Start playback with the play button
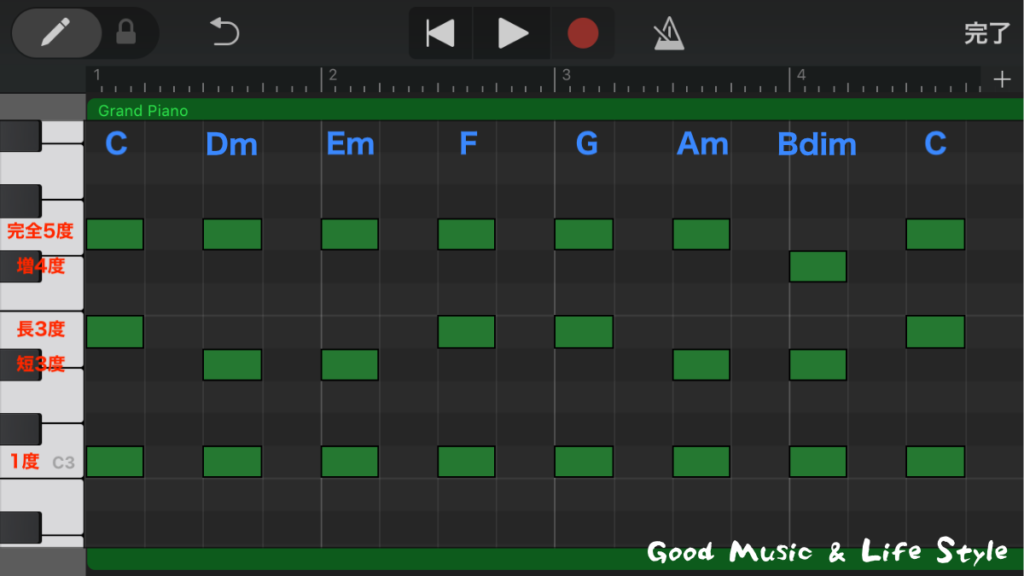1024x576 pixels. pyautogui.click(x=511, y=33)
